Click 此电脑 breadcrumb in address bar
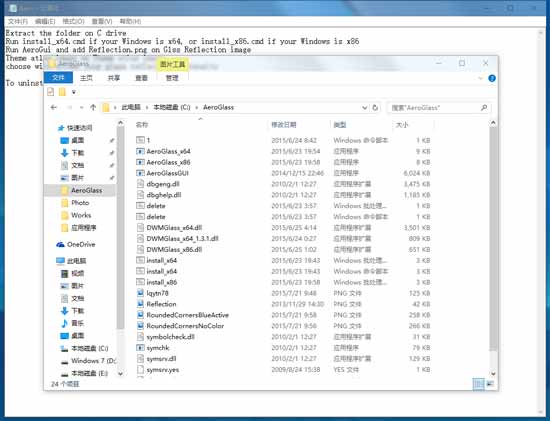This screenshot has height=421, width=550. (x=131, y=107)
